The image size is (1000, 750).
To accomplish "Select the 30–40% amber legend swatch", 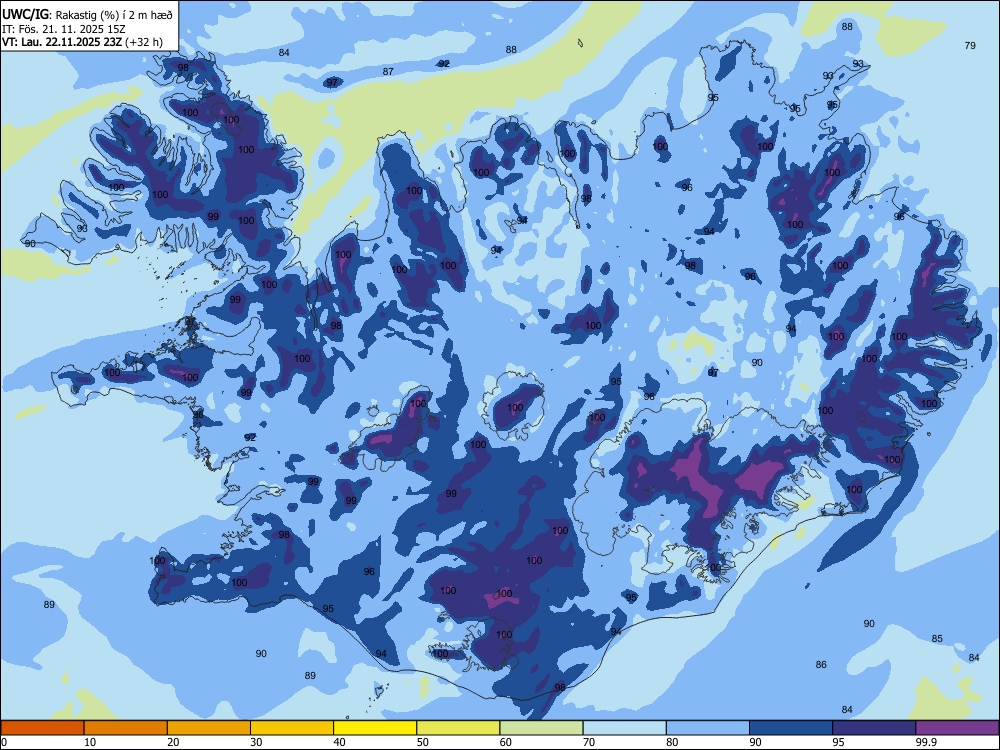I will (x=292, y=728).
